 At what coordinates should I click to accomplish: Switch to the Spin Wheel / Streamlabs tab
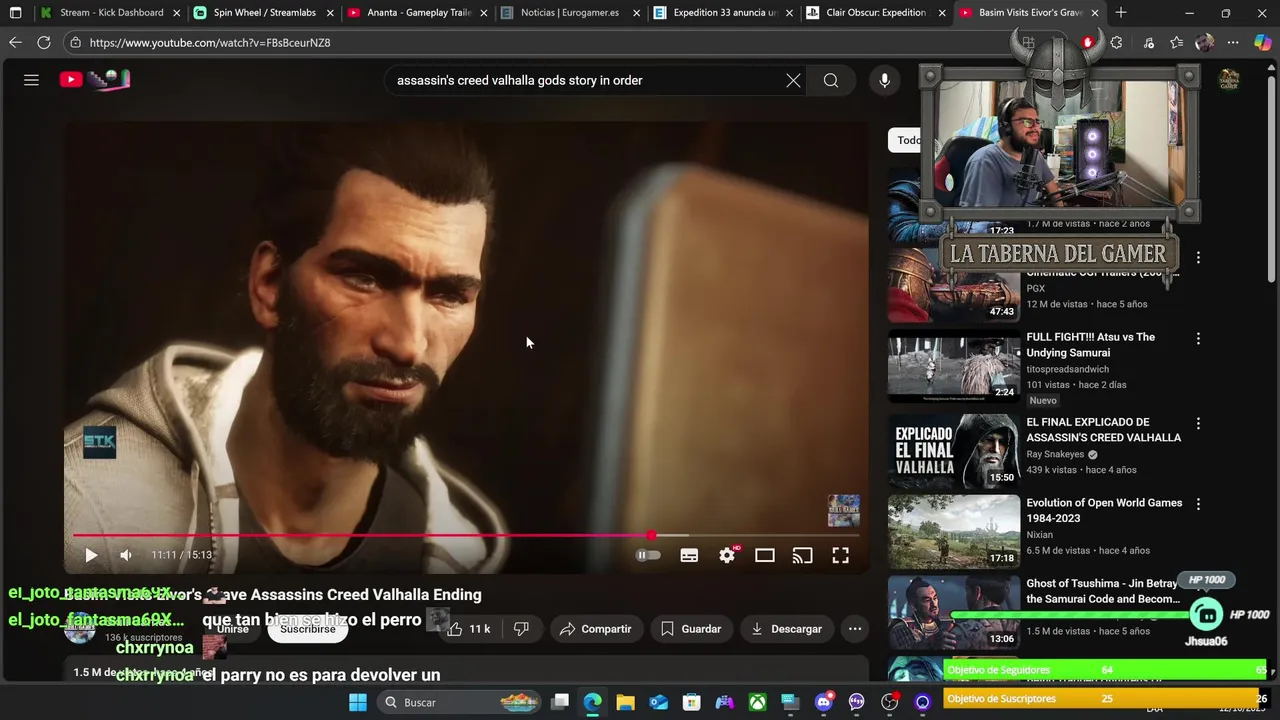tap(265, 13)
